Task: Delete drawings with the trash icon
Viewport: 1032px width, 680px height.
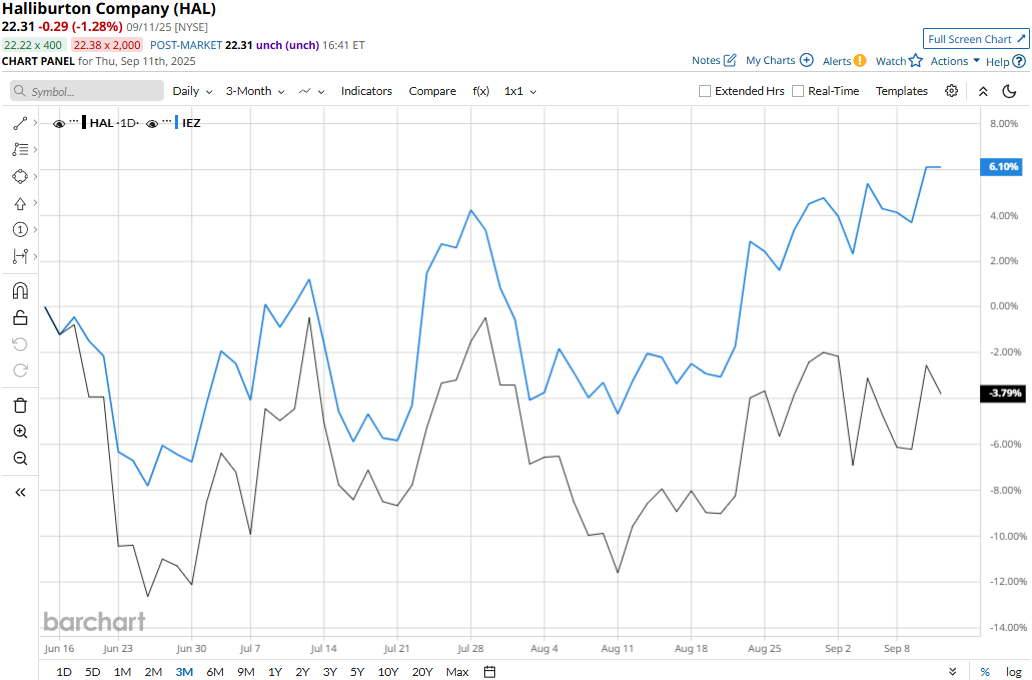Action: (x=20, y=405)
